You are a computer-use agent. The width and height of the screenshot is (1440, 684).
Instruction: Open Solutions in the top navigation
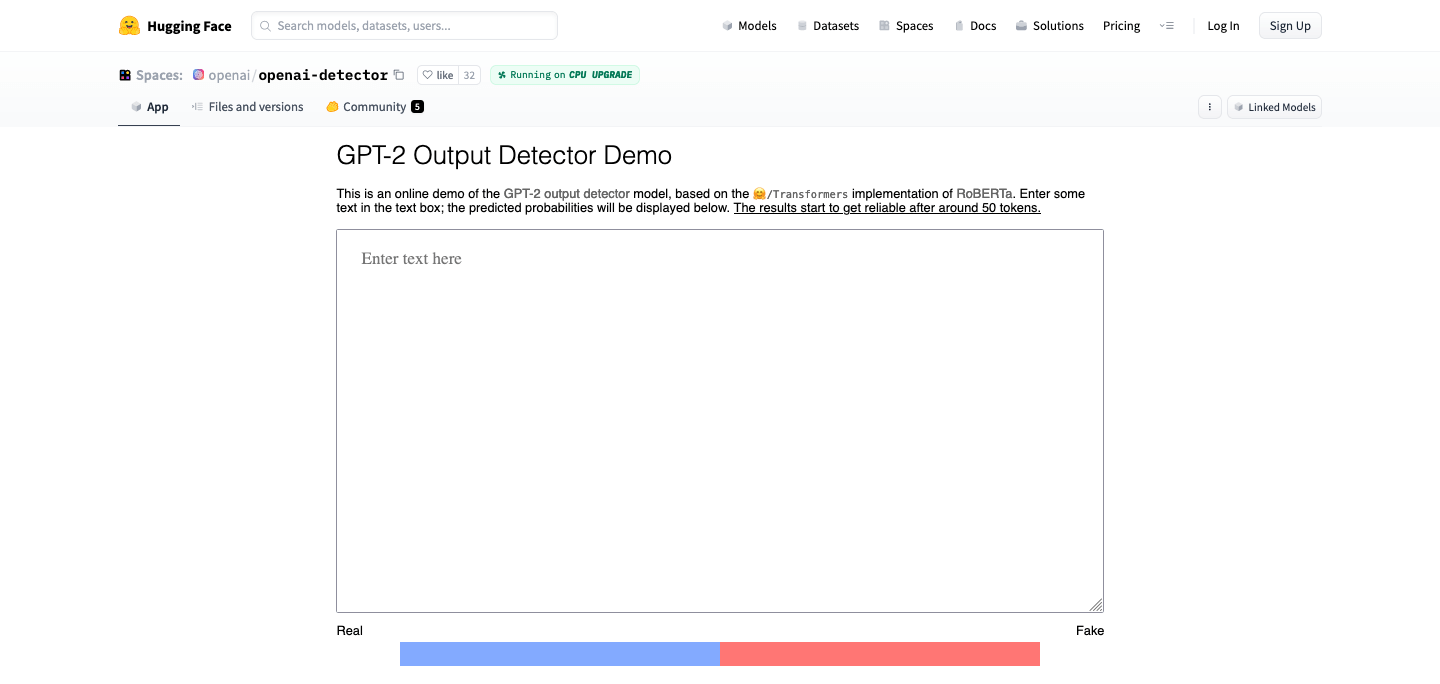pos(1049,26)
